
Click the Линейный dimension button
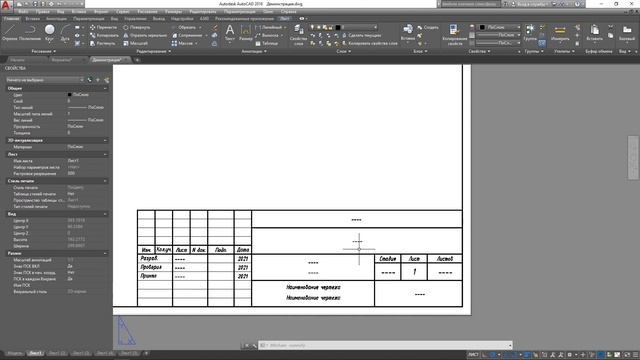click(269, 27)
